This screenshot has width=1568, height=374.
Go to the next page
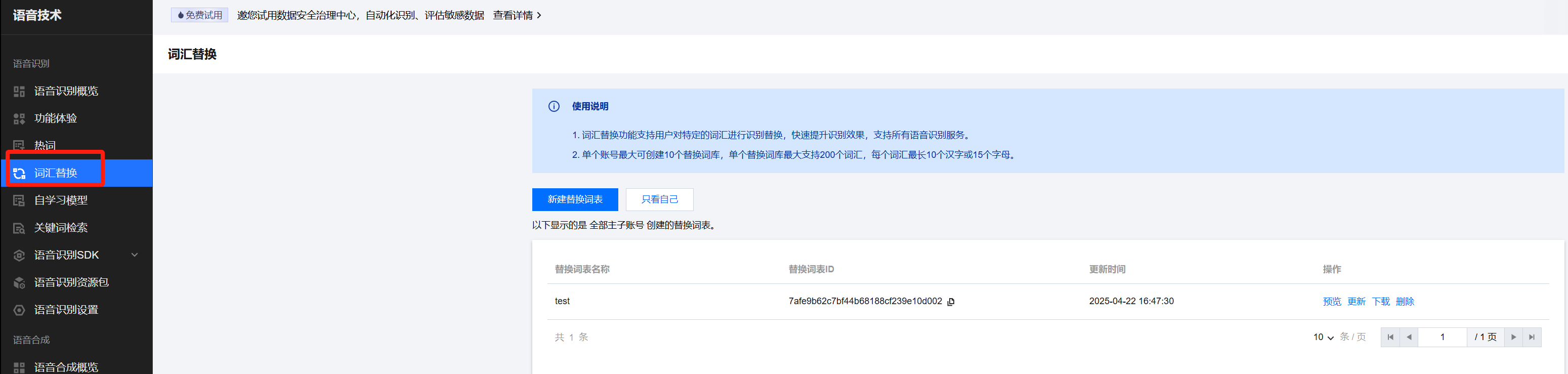click(x=1513, y=337)
